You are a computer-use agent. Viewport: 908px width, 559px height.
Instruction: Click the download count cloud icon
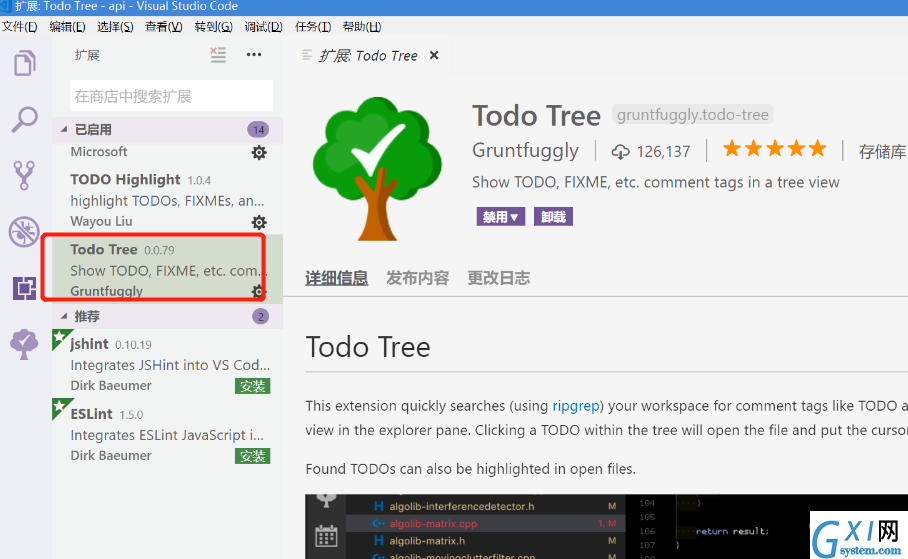pyautogui.click(x=620, y=152)
